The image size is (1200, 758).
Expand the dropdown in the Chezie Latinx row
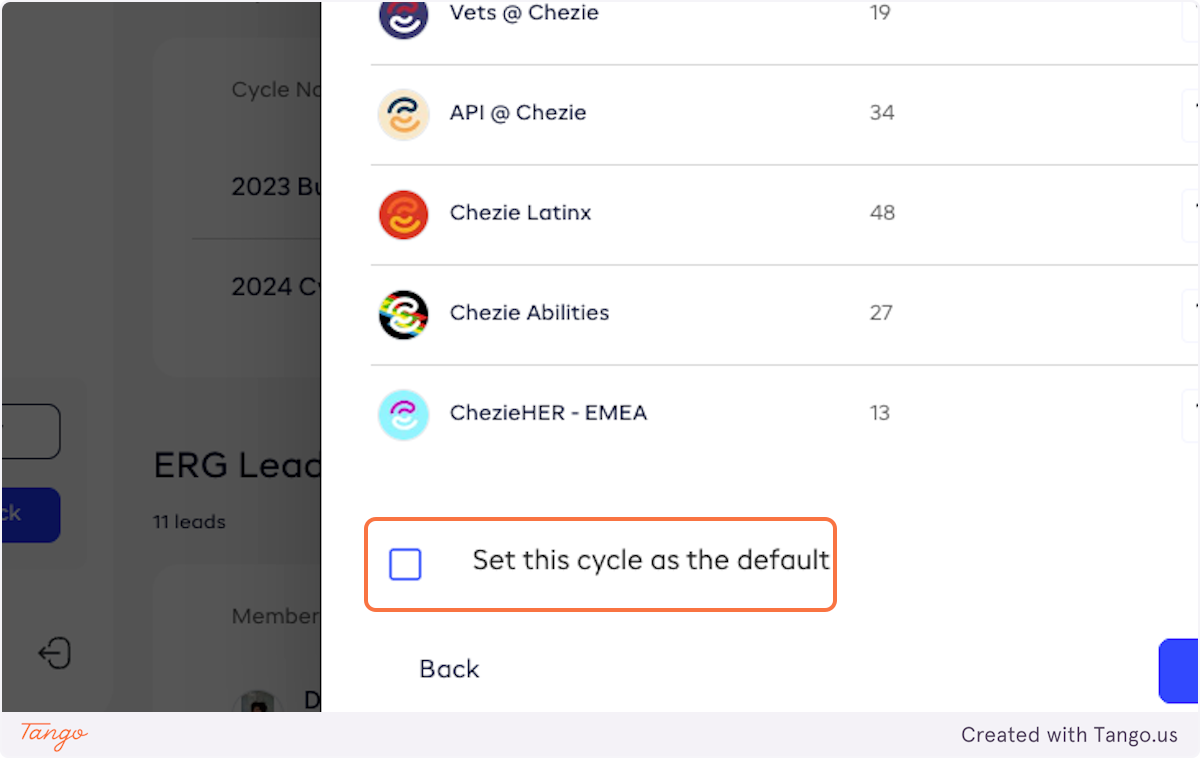pos(1190,211)
